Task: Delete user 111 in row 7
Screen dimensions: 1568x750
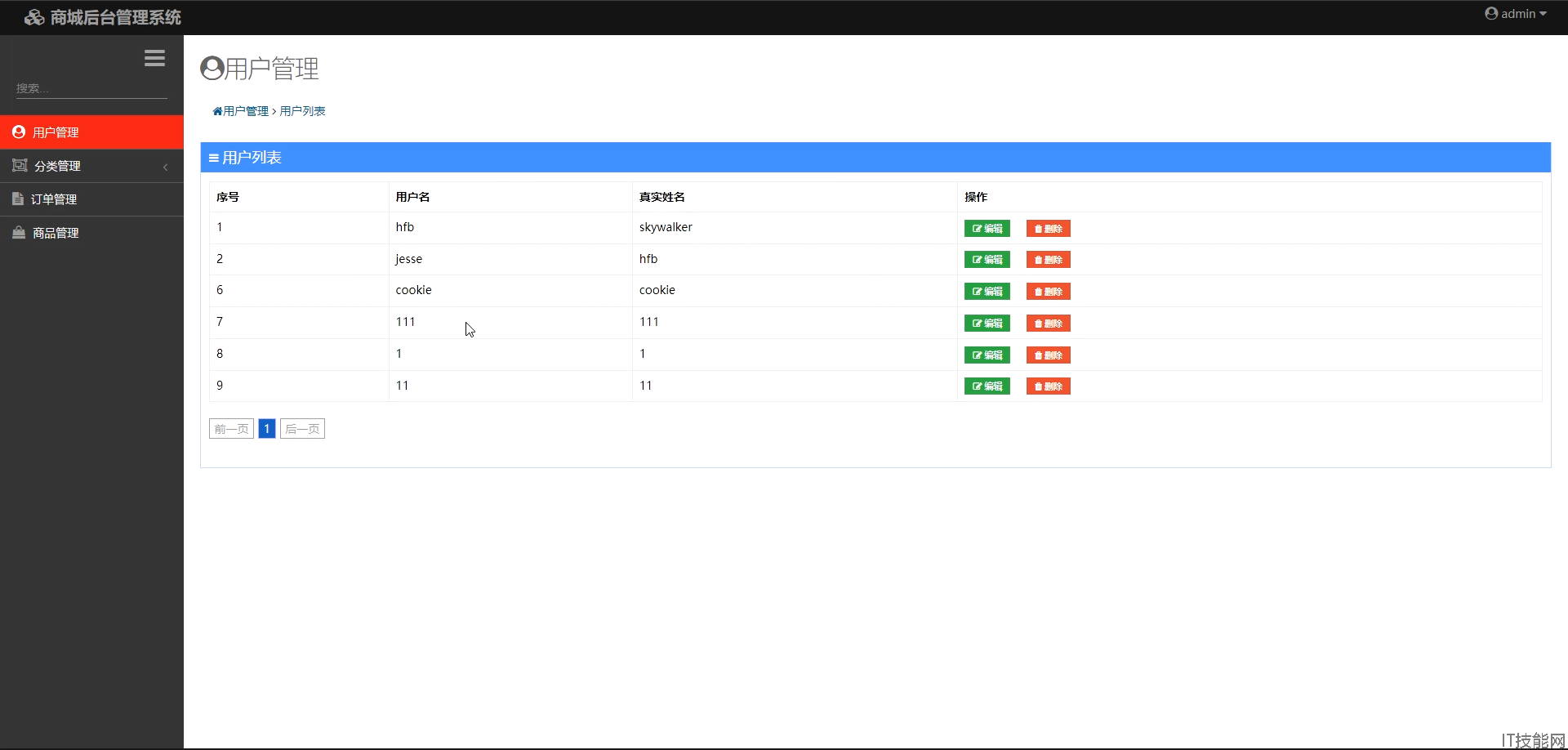Action: [x=1048, y=324]
